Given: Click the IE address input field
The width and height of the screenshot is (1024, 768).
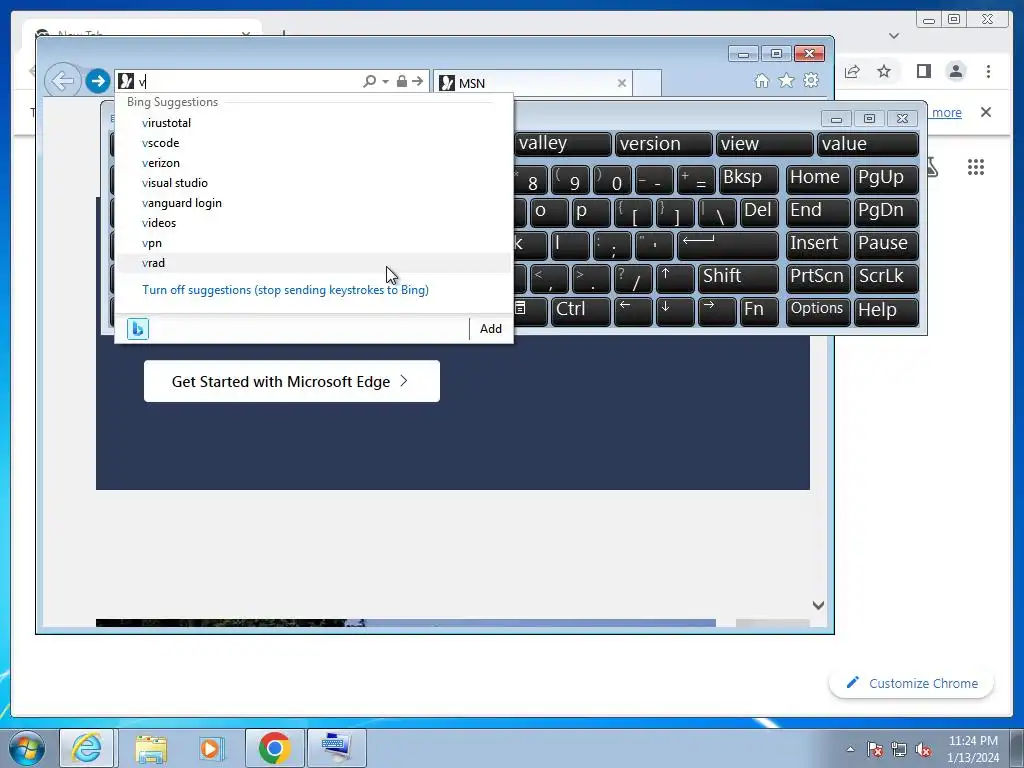Looking at the screenshot, I should tap(248, 82).
